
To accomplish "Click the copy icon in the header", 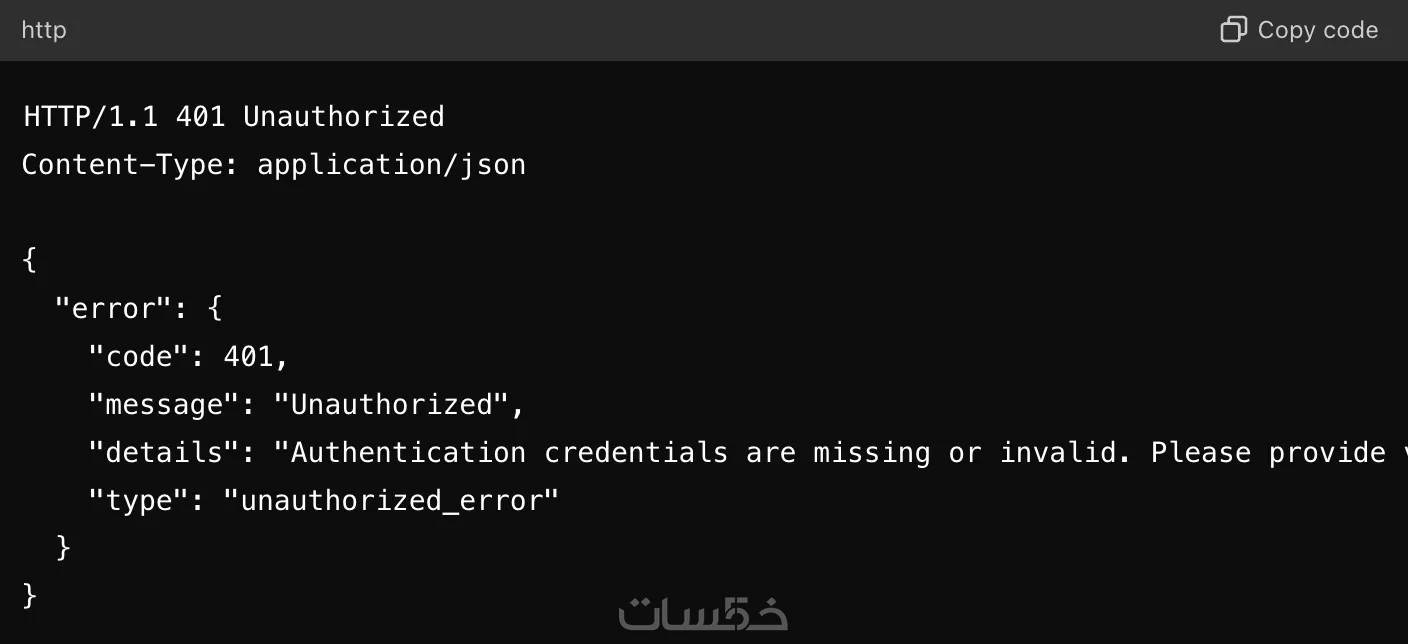I will [x=1233, y=30].
